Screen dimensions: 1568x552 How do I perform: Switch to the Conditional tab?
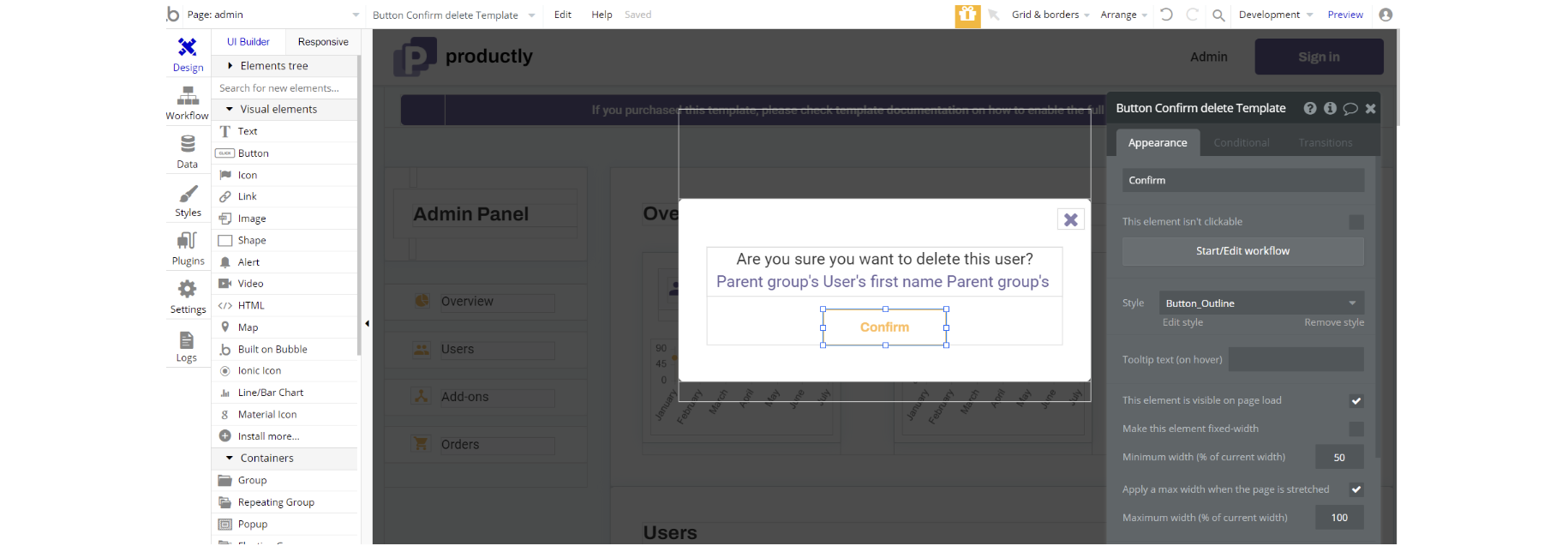1242,143
